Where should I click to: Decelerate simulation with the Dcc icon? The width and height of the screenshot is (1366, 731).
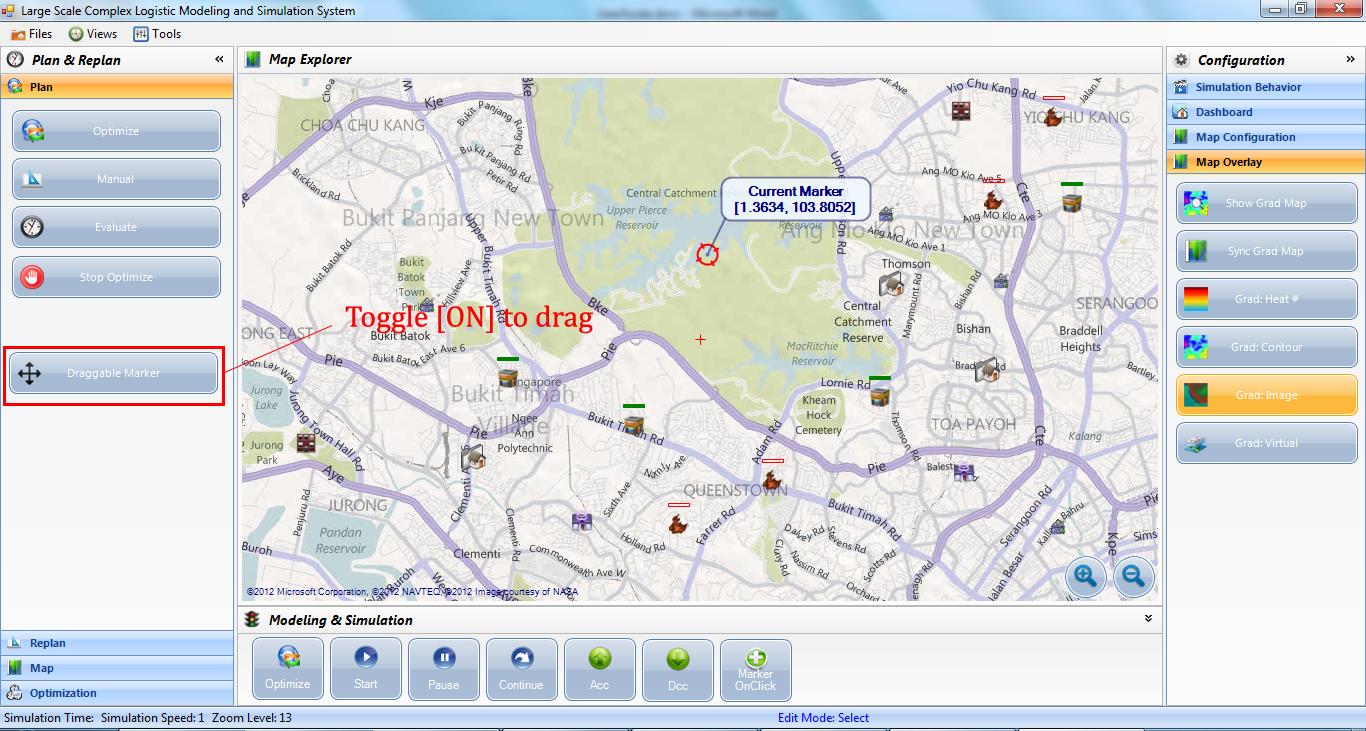[x=677, y=668]
